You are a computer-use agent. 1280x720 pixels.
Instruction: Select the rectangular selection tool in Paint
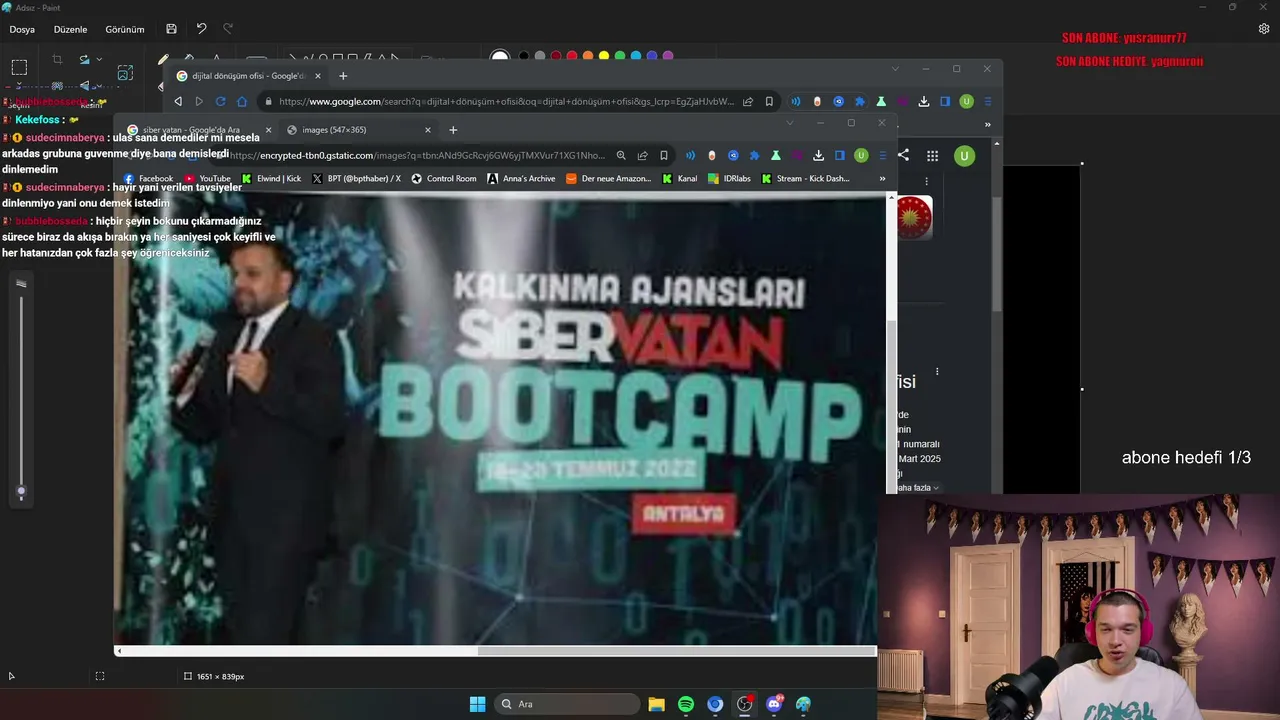pyautogui.click(x=19, y=68)
